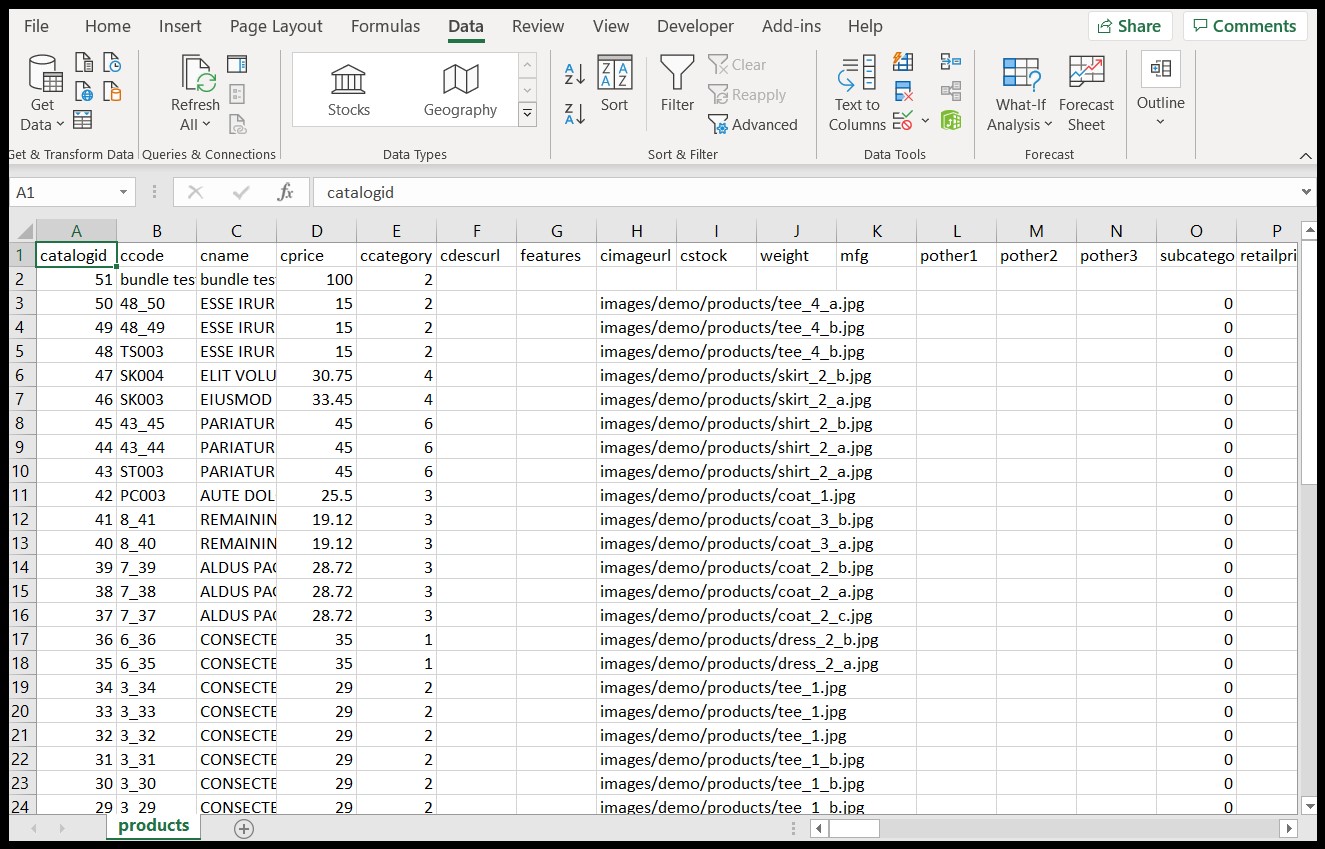Open the Get Data dropdown
The image size is (1325, 849).
[43, 94]
